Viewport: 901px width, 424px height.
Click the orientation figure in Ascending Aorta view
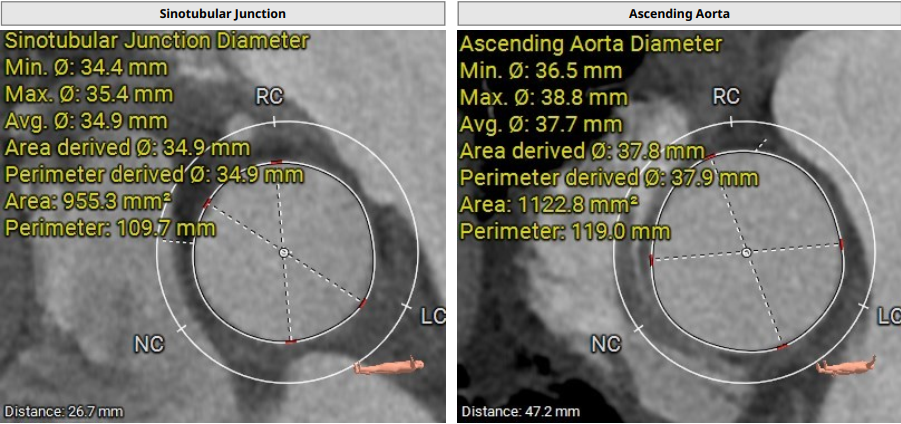pos(846,366)
